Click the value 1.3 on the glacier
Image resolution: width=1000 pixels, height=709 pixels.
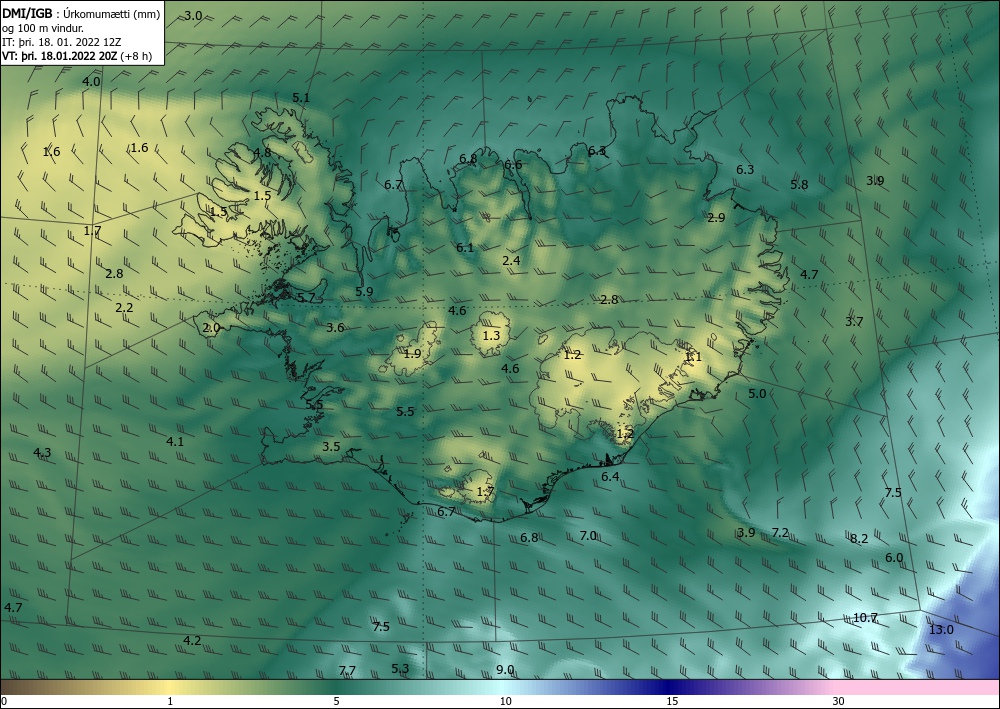pyautogui.click(x=491, y=335)
